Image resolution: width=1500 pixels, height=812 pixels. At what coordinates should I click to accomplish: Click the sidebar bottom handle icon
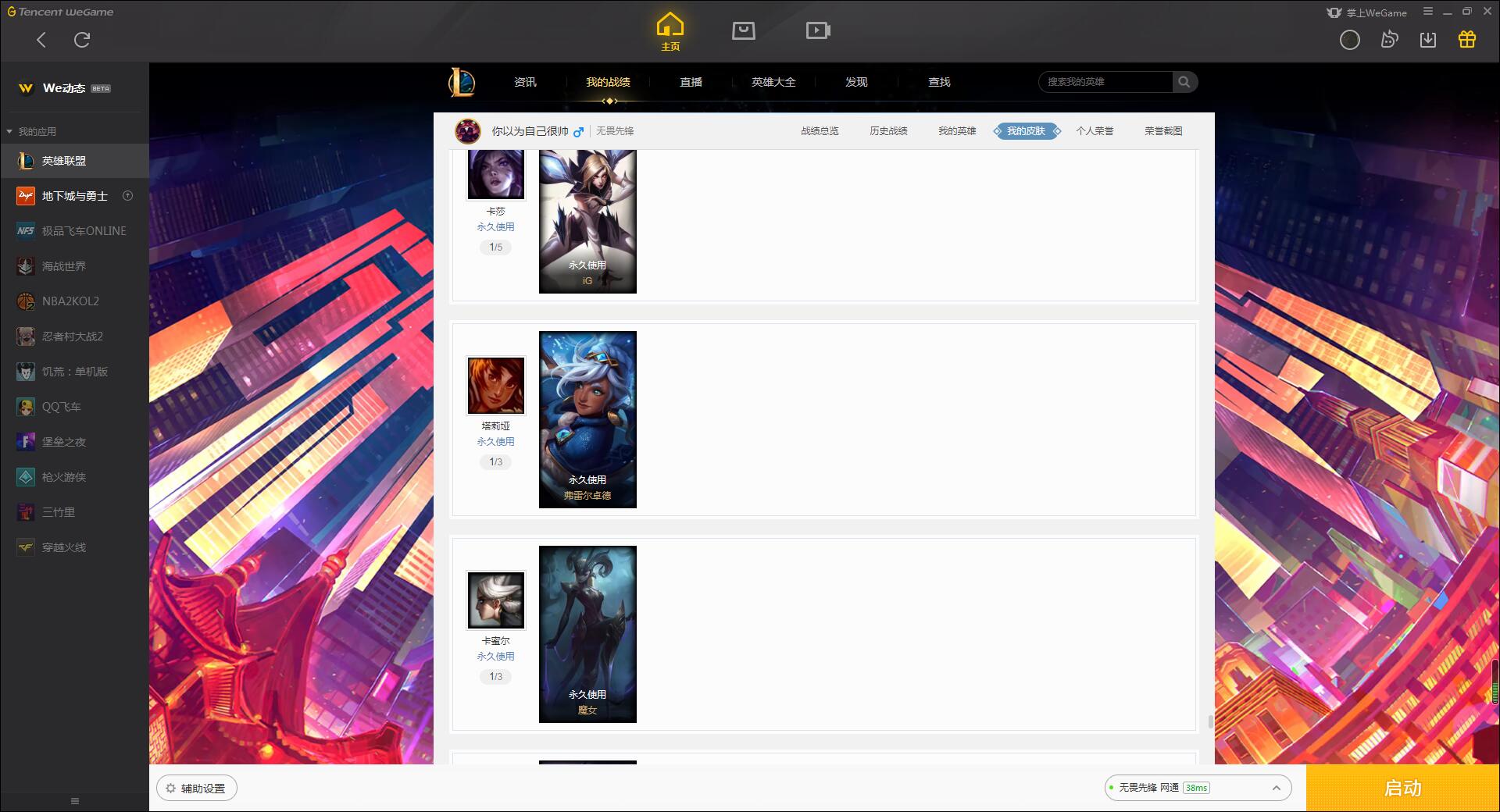75,801
